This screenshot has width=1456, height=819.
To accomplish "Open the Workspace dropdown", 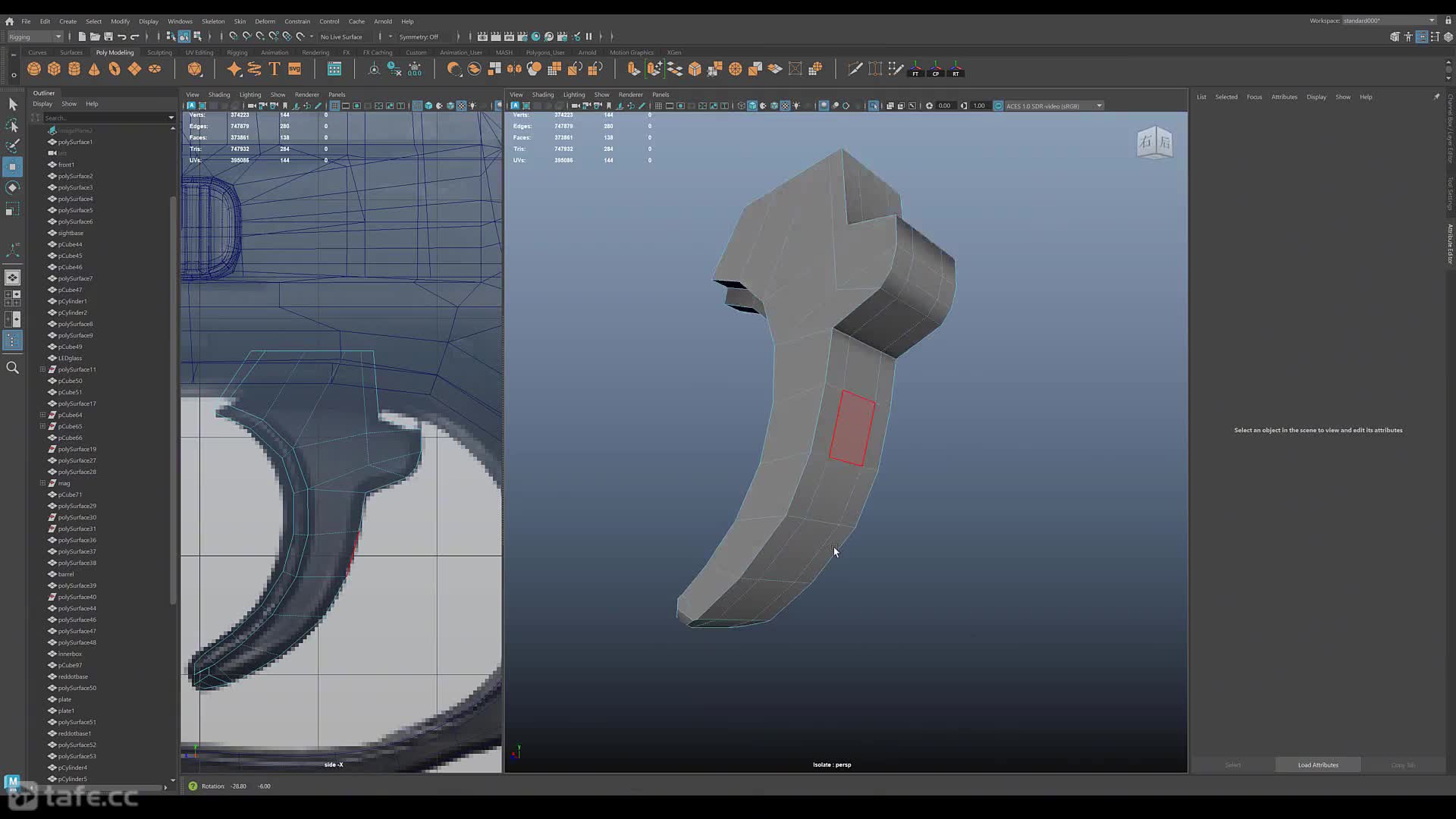I will (x=1389, y=20).
